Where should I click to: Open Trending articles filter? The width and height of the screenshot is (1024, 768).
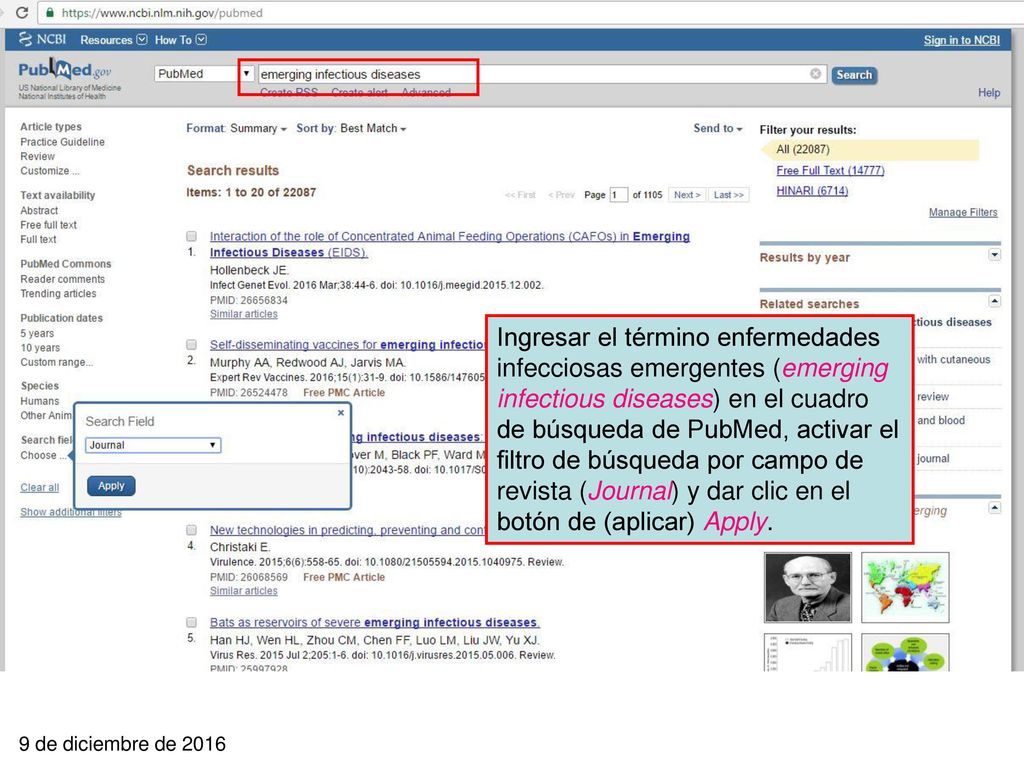coord(58,293)
